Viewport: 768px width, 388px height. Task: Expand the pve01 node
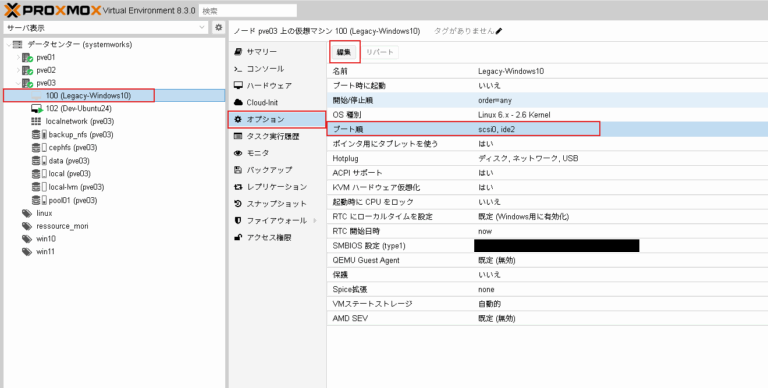coord(18,57)
